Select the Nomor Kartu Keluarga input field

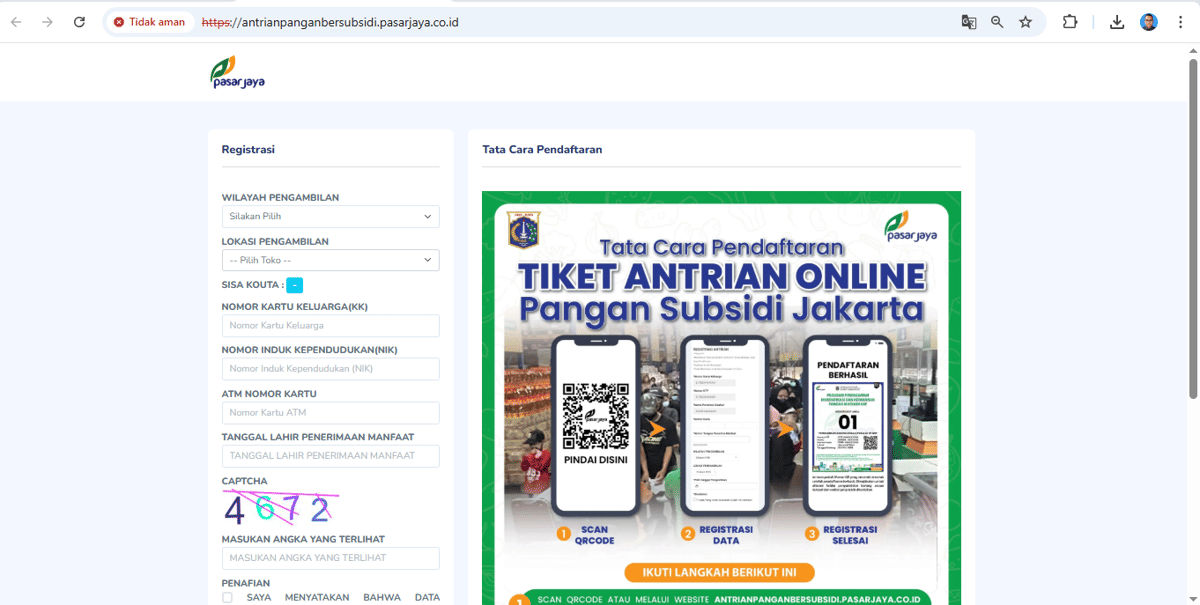(x=330, y=325)
